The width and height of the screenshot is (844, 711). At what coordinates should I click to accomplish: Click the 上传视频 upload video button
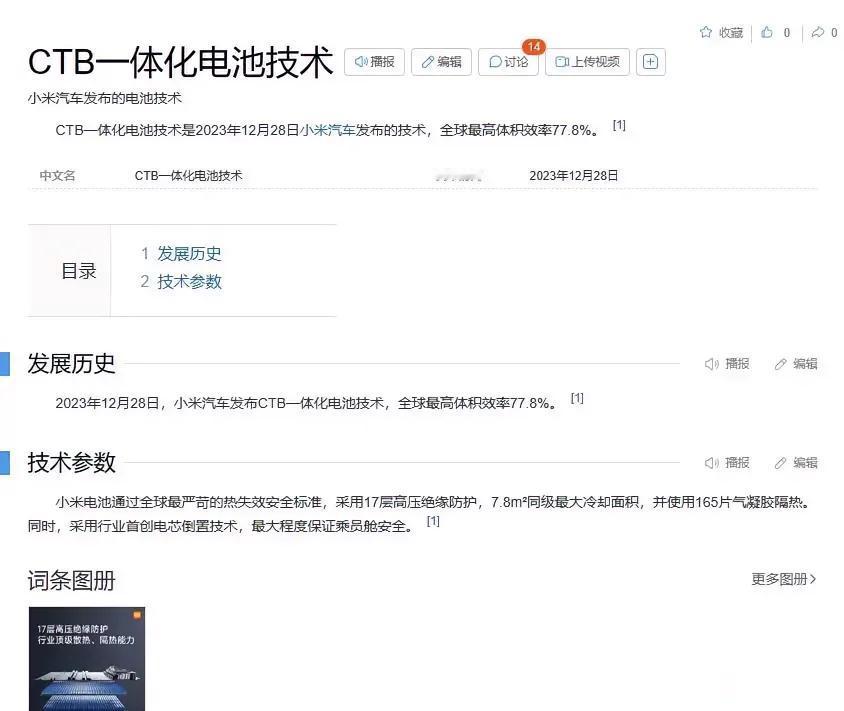click(x=587, y=62)
